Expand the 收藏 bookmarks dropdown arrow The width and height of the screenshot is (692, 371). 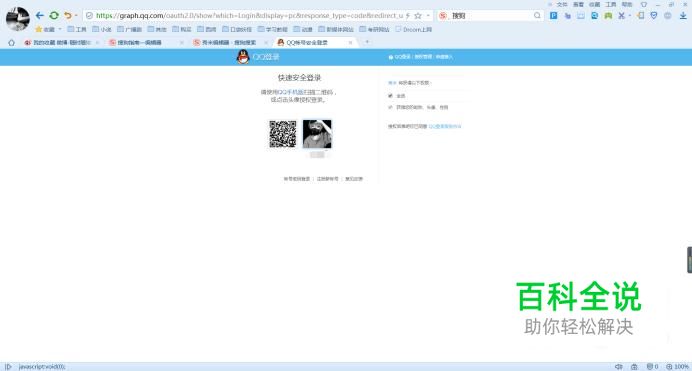tap(60, 29)
